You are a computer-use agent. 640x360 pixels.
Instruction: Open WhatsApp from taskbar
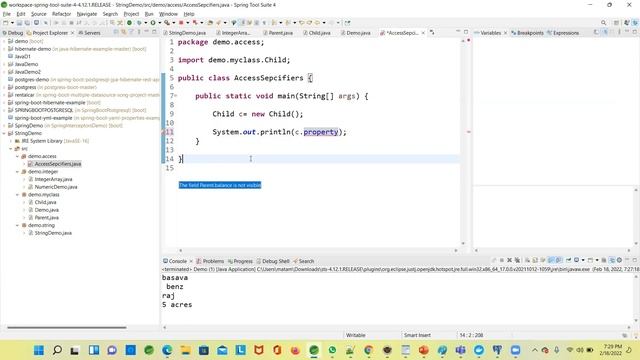point(332,350)
